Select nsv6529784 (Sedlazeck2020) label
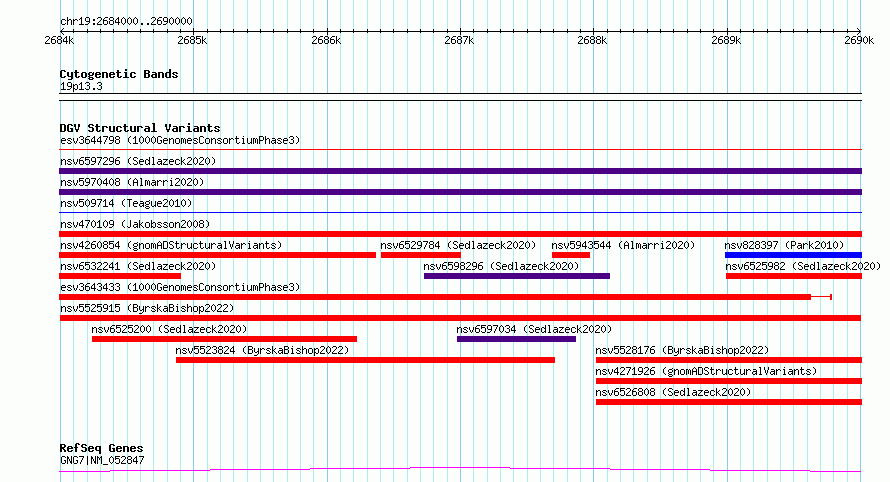 click(x=458, y=245)
